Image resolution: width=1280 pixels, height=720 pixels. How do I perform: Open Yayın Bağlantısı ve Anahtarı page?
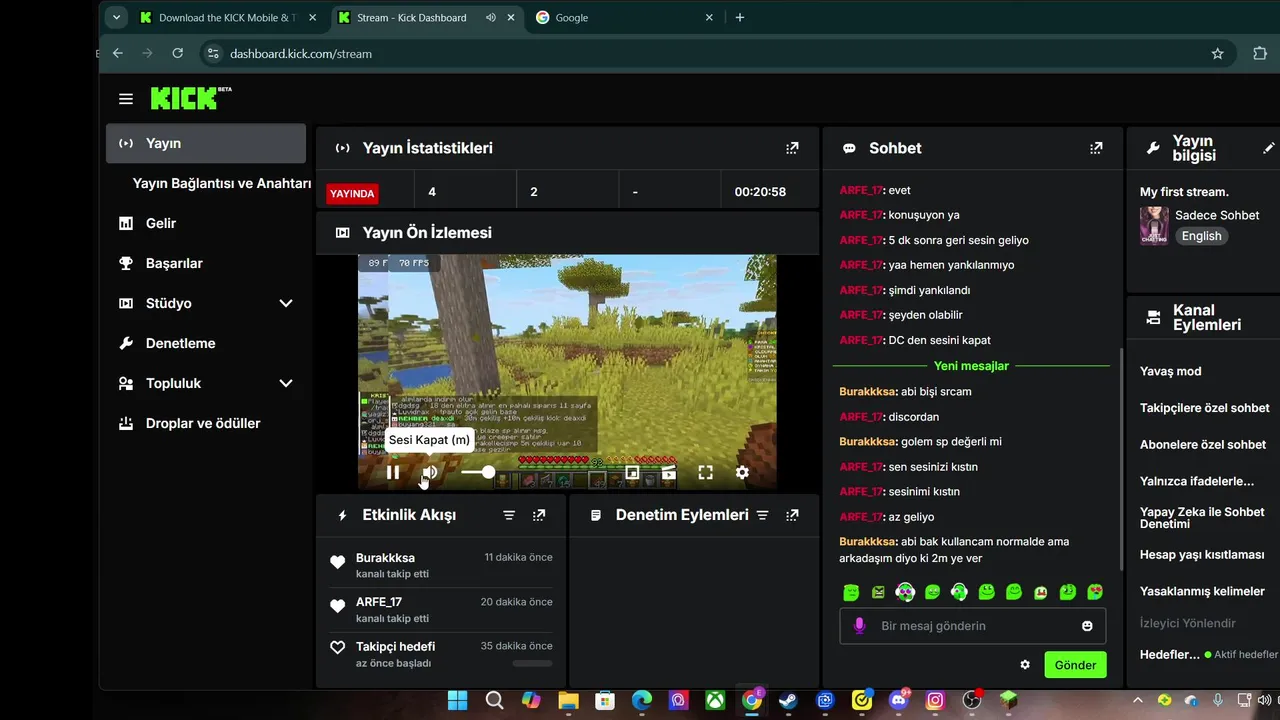pyautogui.click(x=222, y=183)
